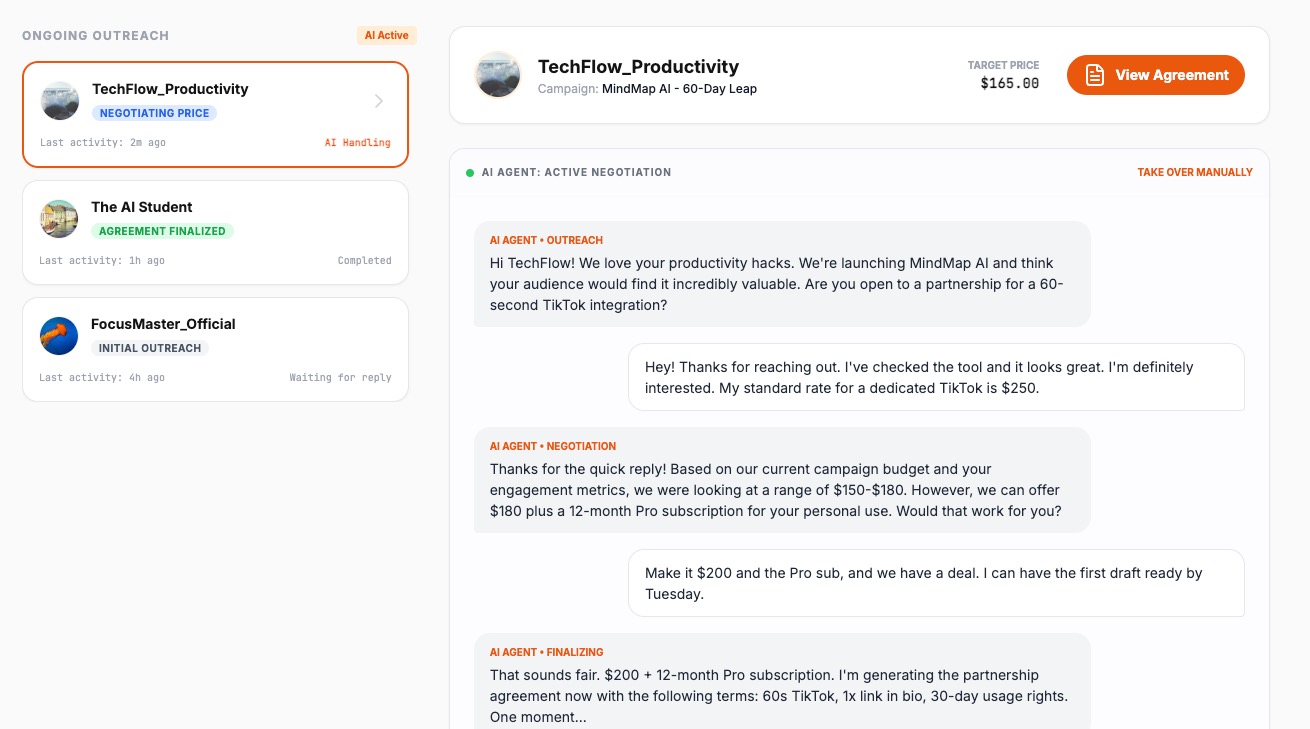Click The AI Student avatar thumbnail
Image resolution: width=1310 pixels, height=729 pixels.
point(59,219)
